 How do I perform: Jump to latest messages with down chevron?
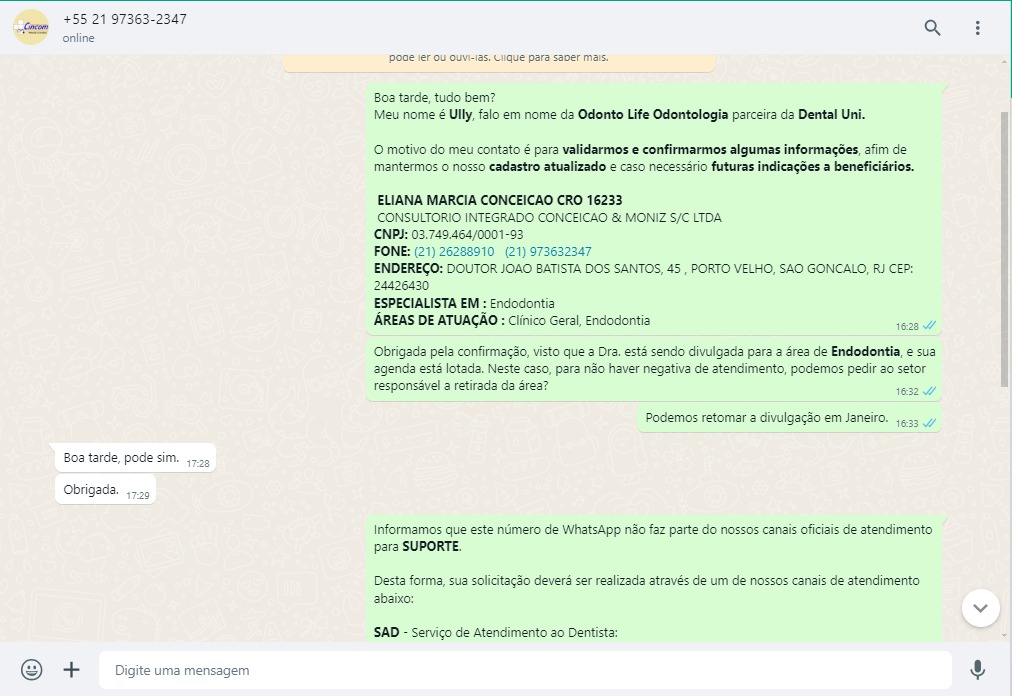click(980, 608)
